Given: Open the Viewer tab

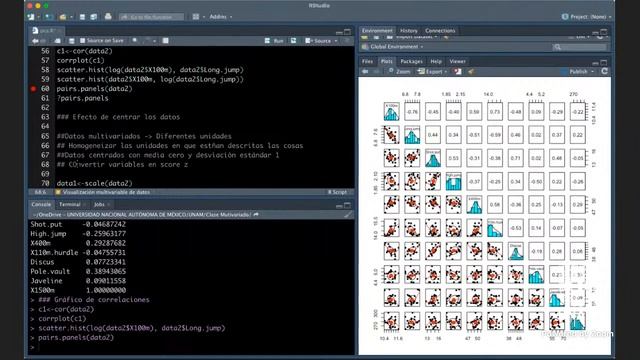Looking at the screenshot, I should (x=458, y=61).
